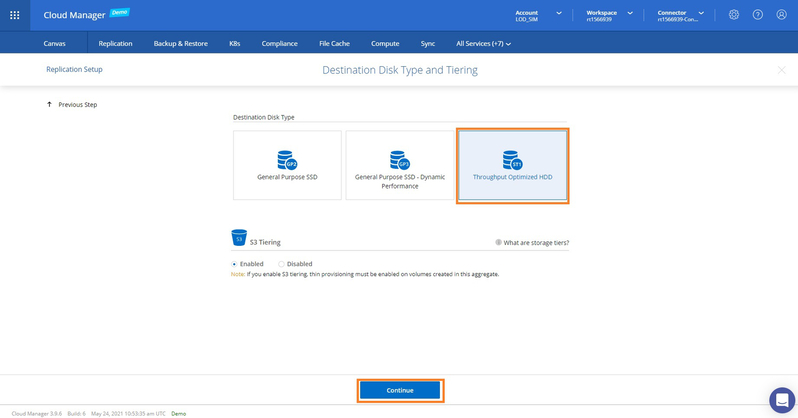Pick General Purpose SSD - Dynamic Performance
The width and height of the screenshot is (798, 418).
click(x=399, y=165)
